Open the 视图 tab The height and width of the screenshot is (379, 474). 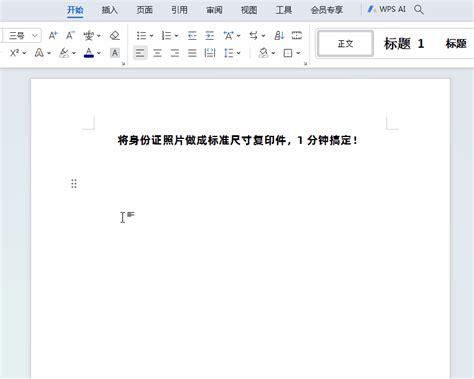click(x=249, y=10)
